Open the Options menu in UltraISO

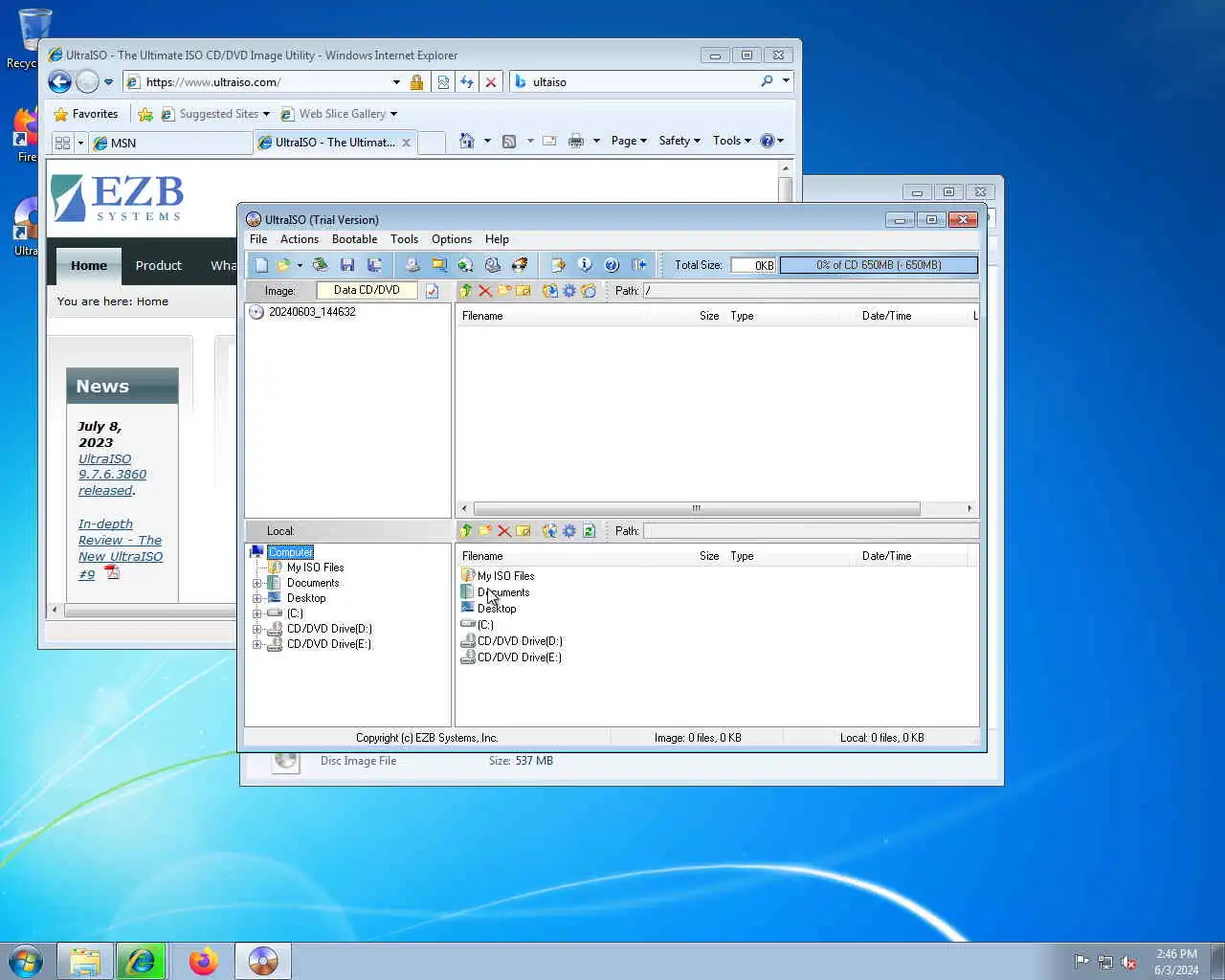click(x=452, y=239)
